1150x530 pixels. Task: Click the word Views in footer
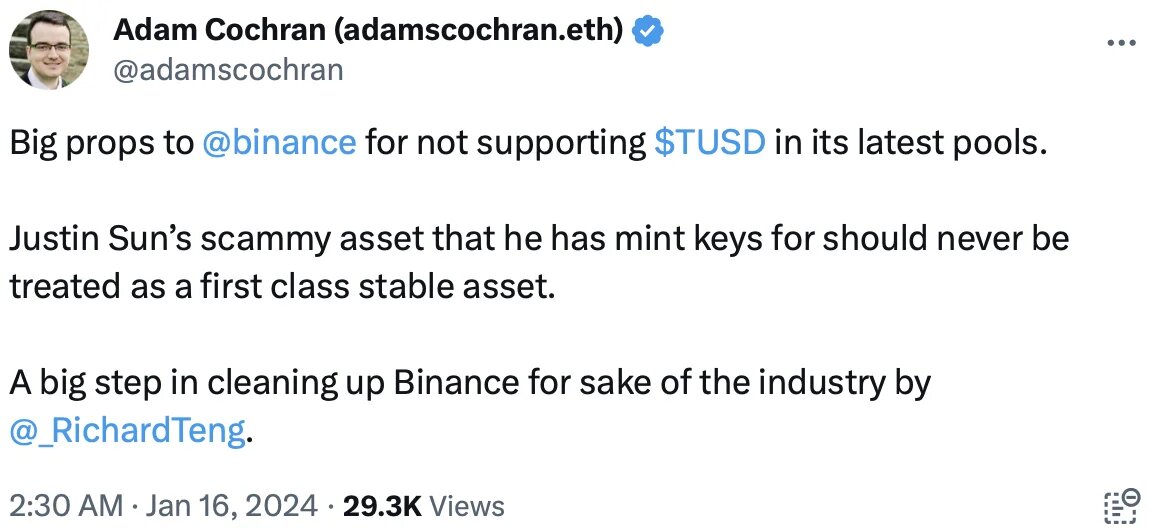tap(466, 506)
